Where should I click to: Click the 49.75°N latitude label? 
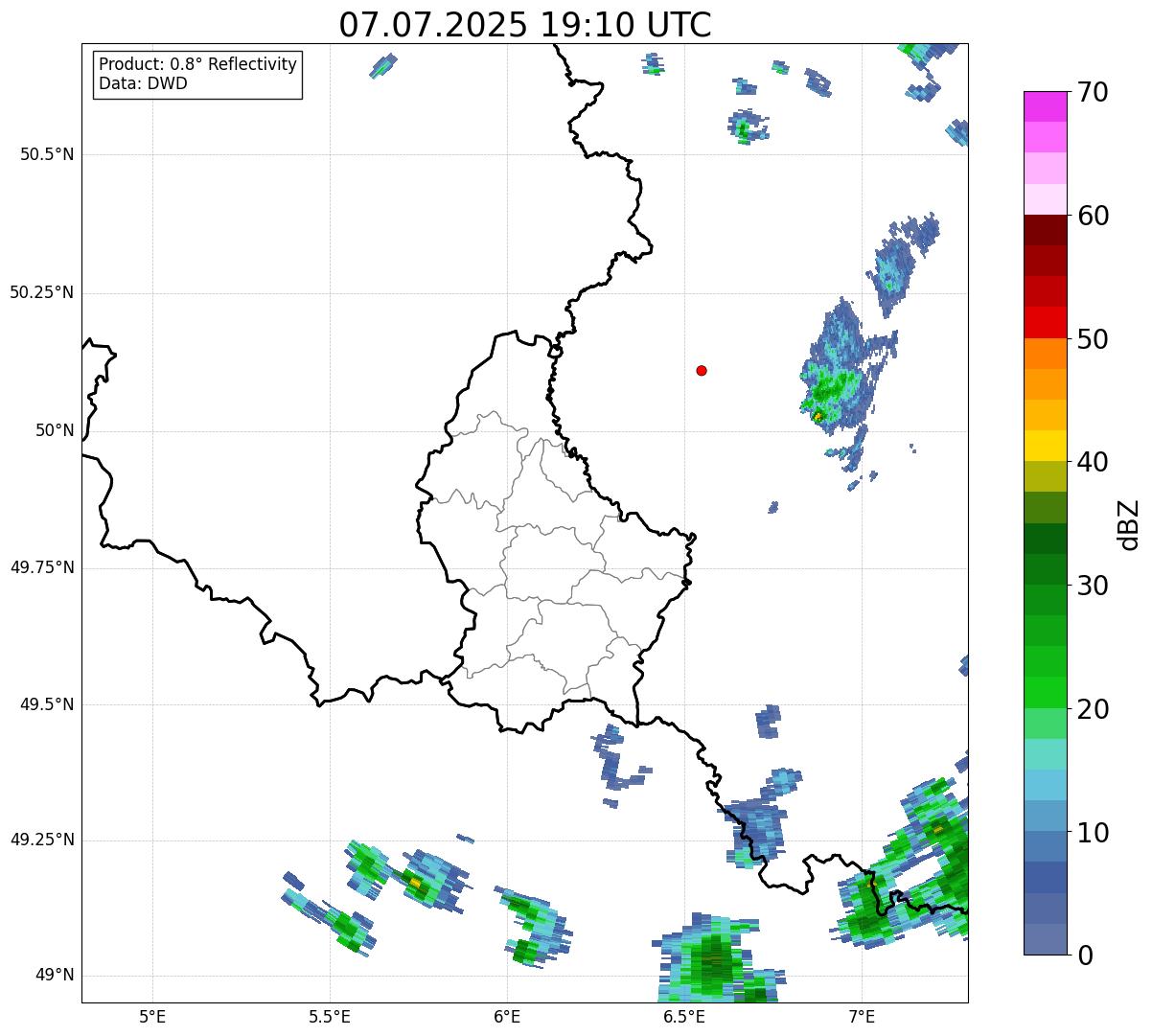[x=42, y=567]
